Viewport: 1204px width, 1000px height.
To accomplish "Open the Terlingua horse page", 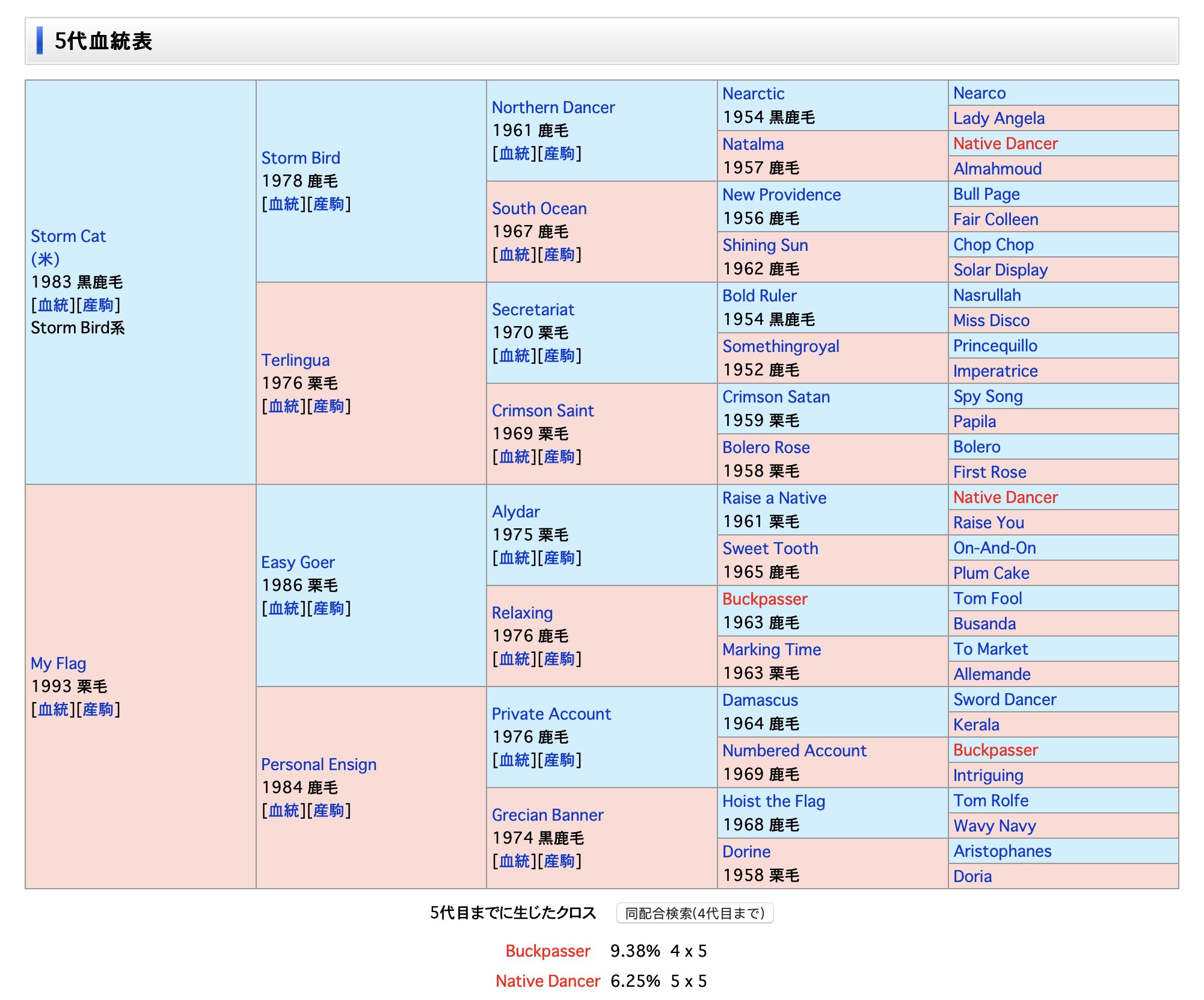I will click(295, 360).
